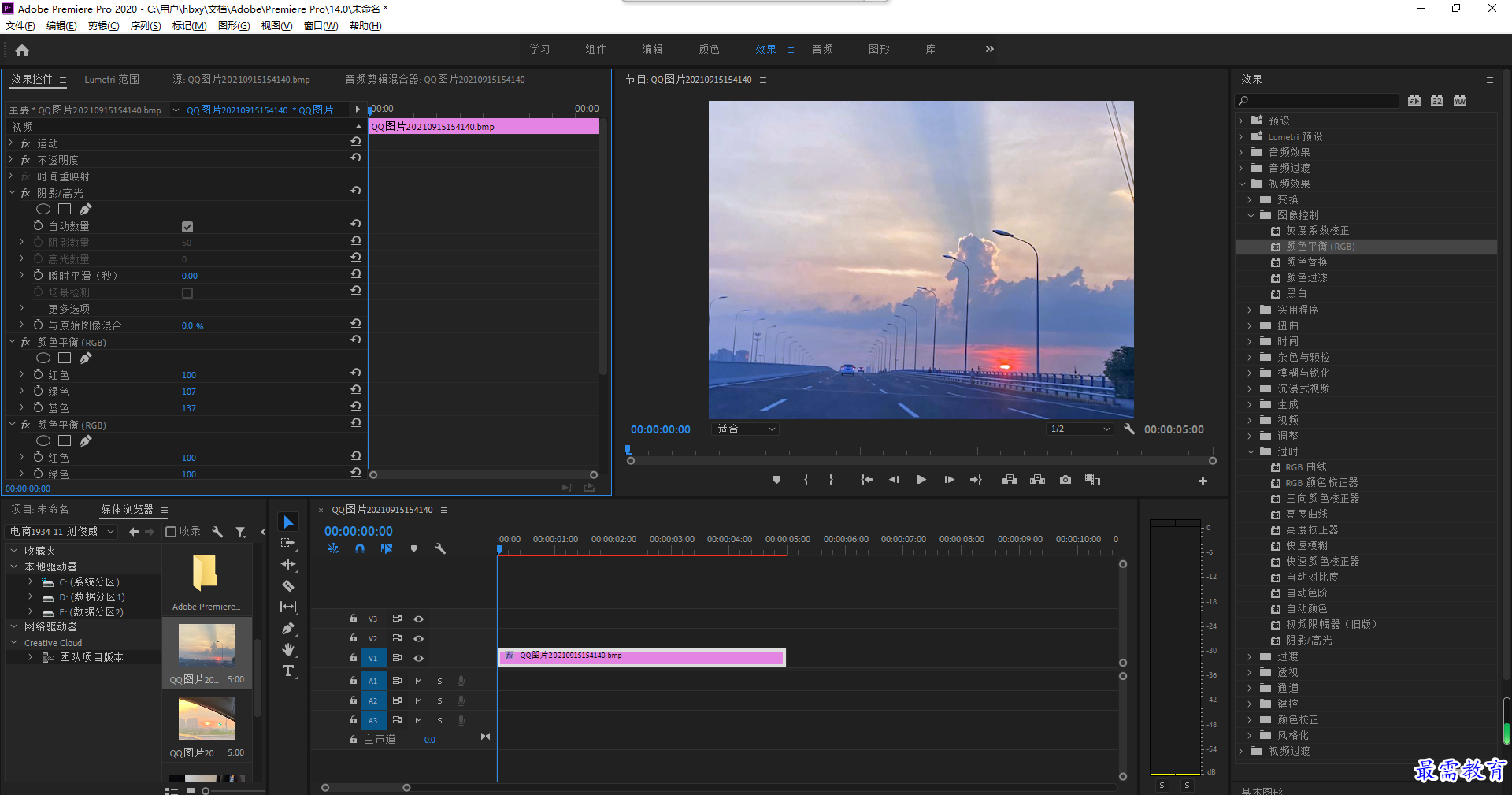The height and width of the screenshot is (795, 1512).
Task: Show more workspaces double chevron
Action: [x=990, y=49]
